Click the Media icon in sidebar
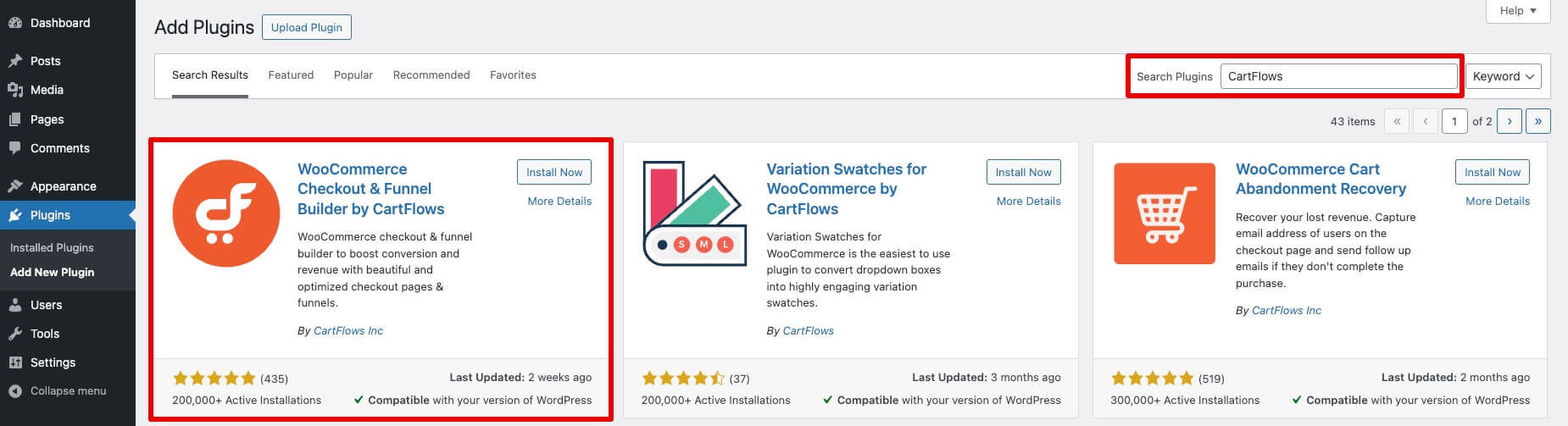 click(15, 90)
